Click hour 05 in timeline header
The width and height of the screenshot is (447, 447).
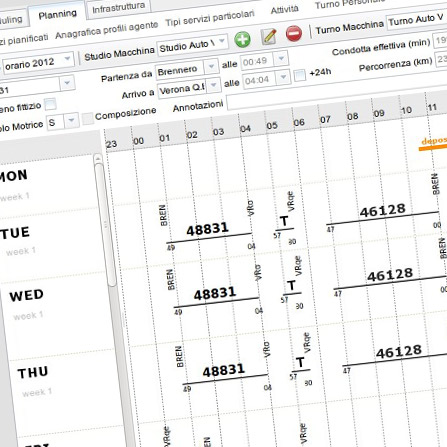[272, 126]
